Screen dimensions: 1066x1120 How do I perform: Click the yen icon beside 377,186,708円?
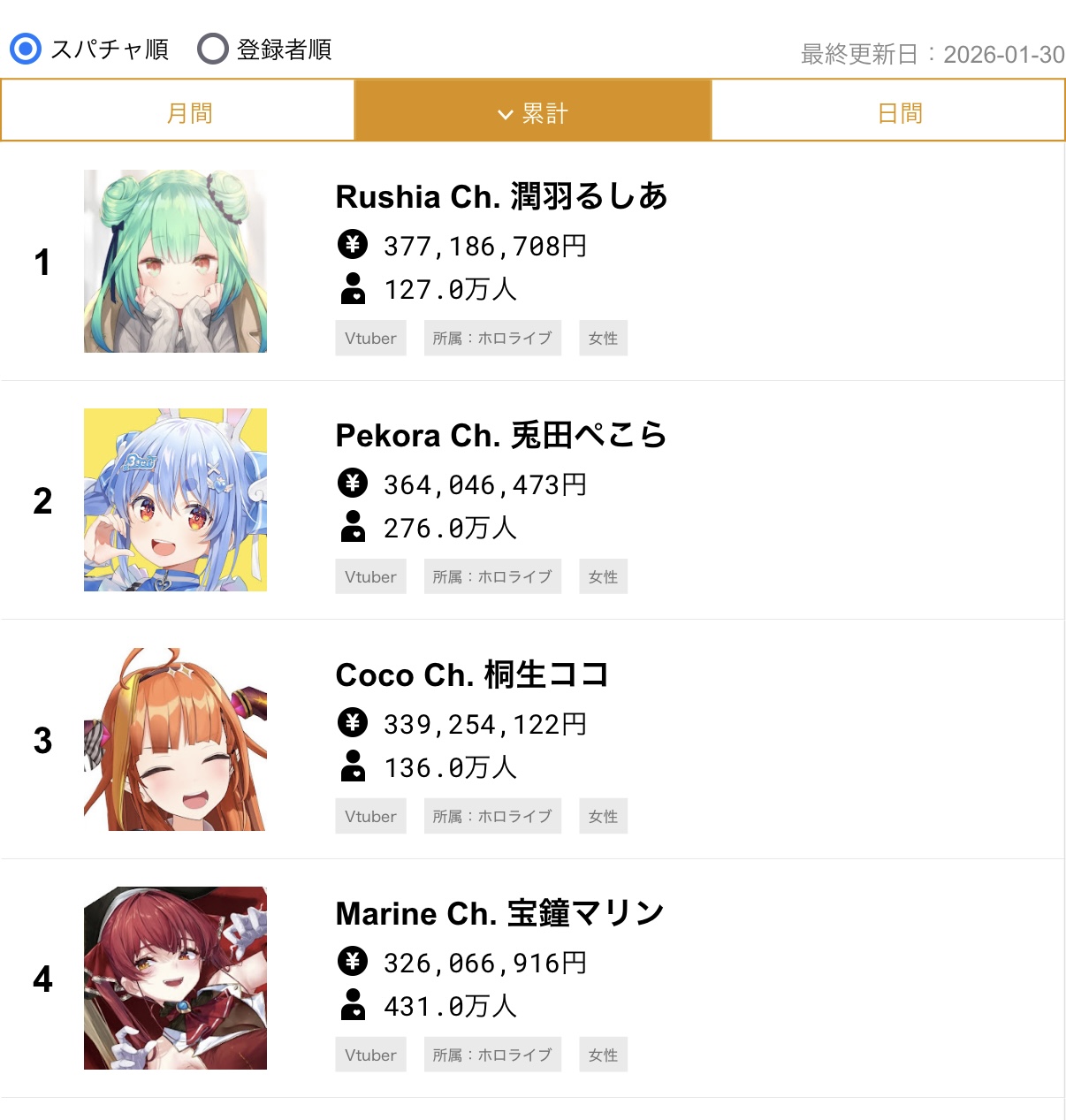click(353, 244)
